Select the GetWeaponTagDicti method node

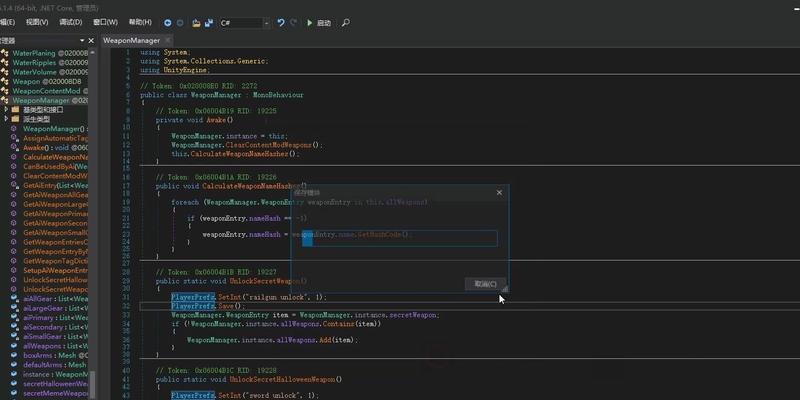tap(55, 261)
